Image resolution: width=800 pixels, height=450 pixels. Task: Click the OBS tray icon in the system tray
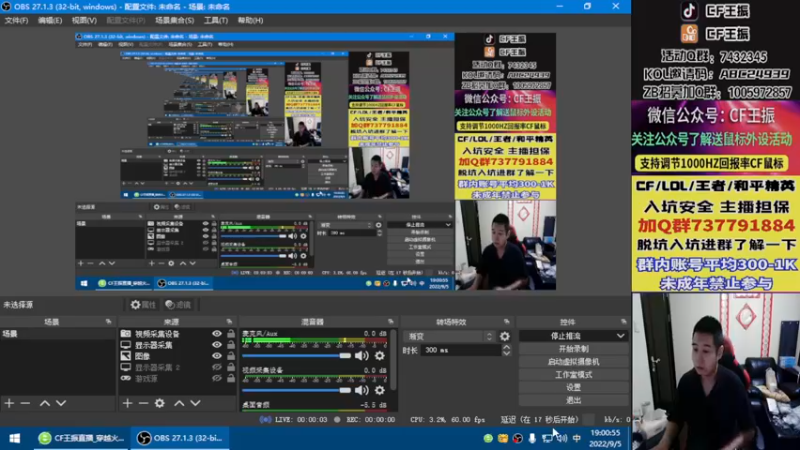[517, 438]
